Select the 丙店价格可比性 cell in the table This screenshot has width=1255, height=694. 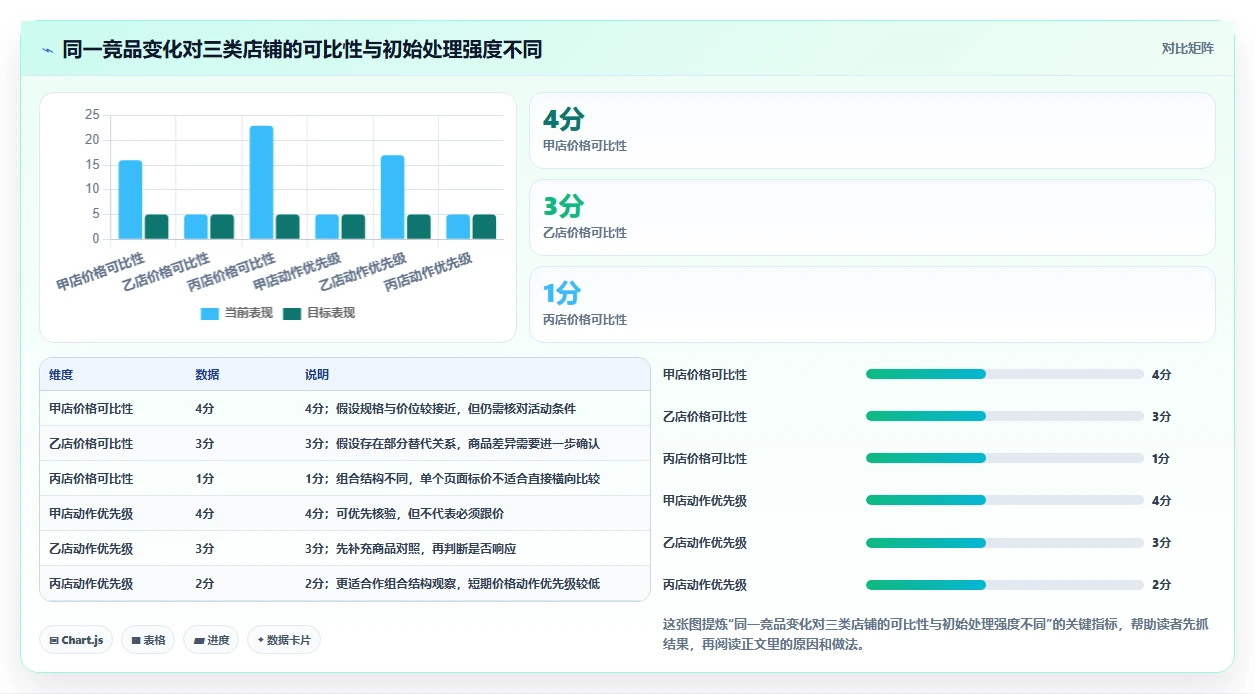point(91,478)
